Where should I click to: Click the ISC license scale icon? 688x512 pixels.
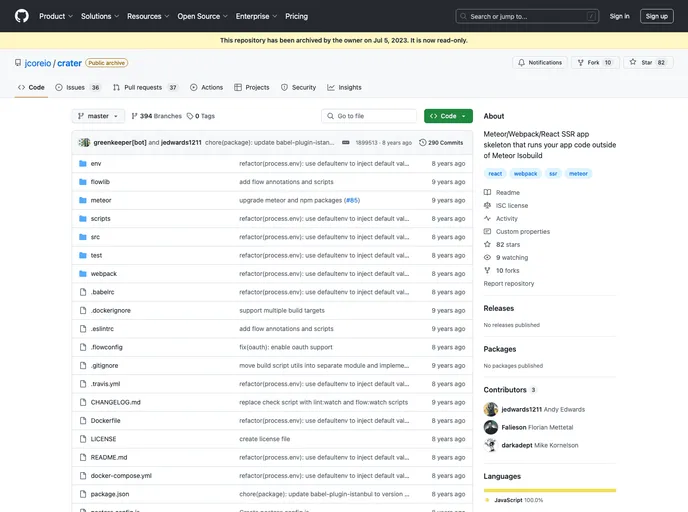(x=487, y=205)
